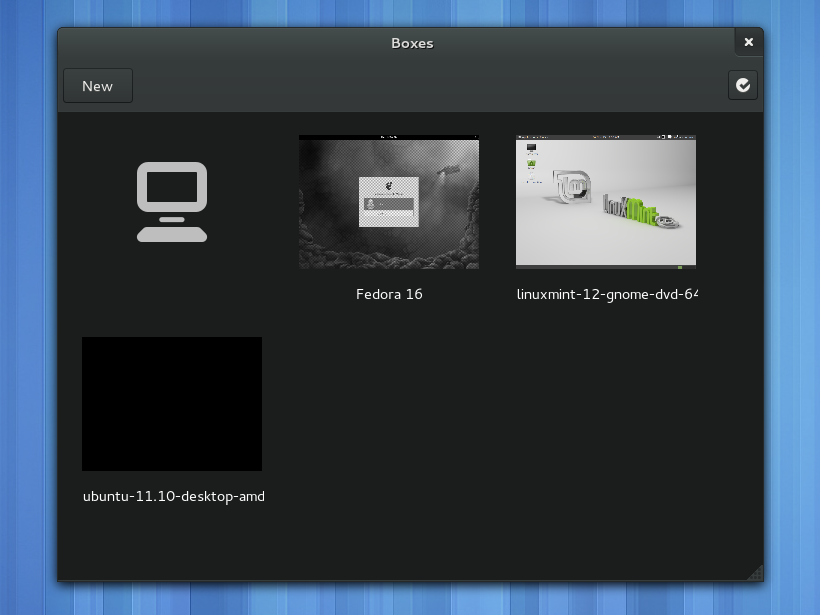Image resolution: width=820 pixels, height=615 pixels.
Task: Open the unnamed box with computer icon
Action: click(x=172, y=202)
